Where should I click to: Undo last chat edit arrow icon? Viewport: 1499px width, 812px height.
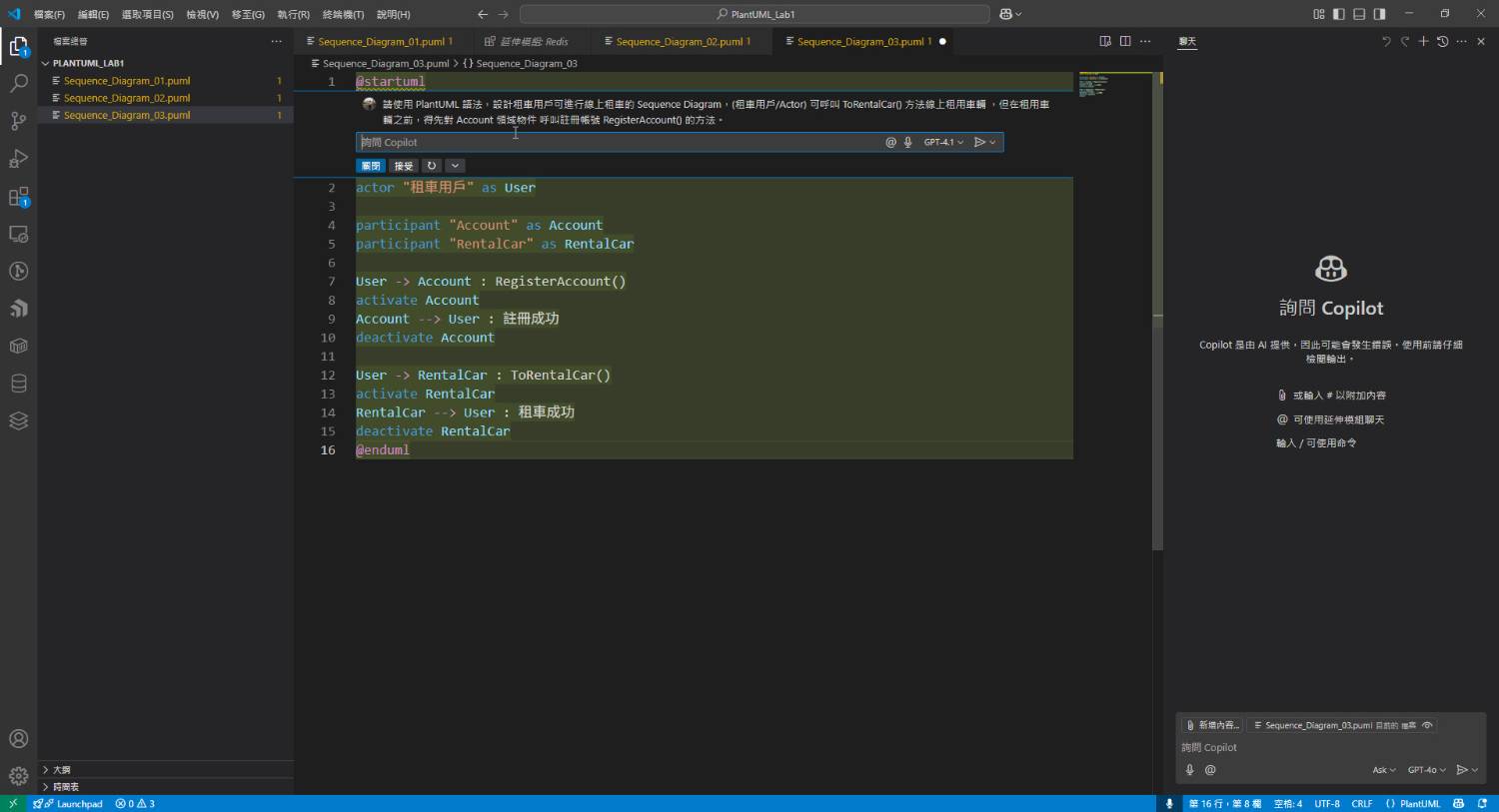pos(1386,41)
